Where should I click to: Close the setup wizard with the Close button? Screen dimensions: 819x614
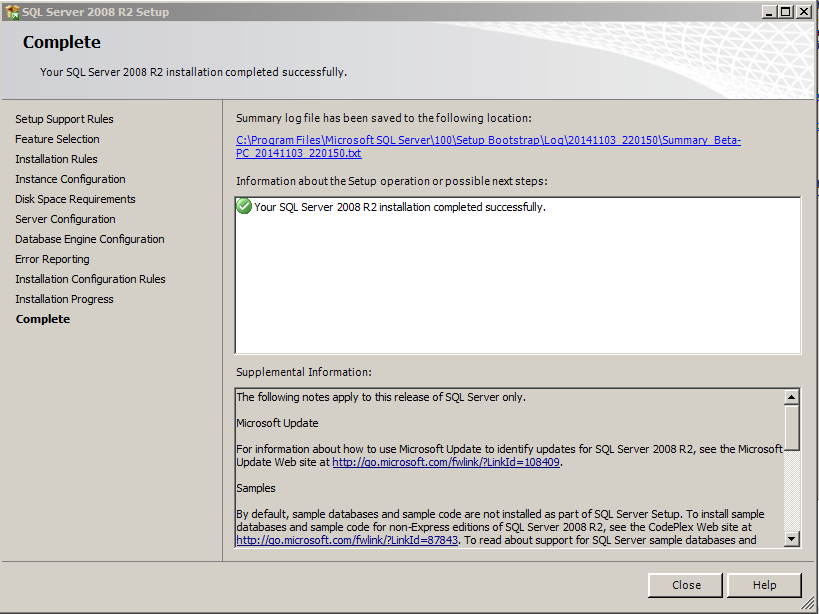685,585
